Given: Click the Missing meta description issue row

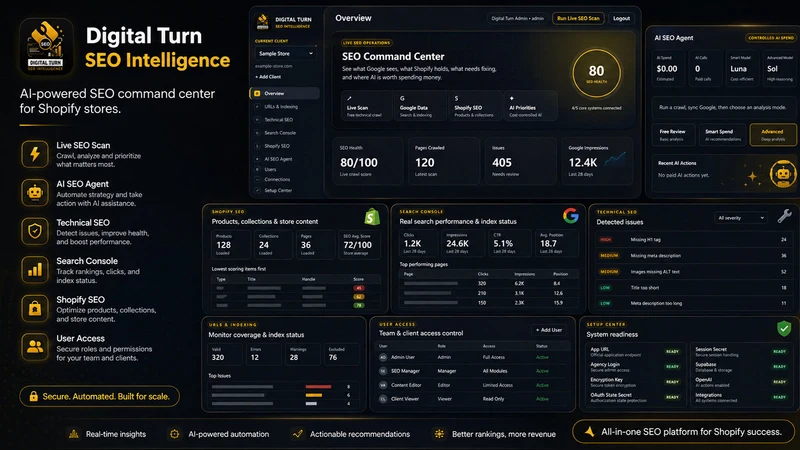Looking at the screenshot, I should click(x=693, y=256).
